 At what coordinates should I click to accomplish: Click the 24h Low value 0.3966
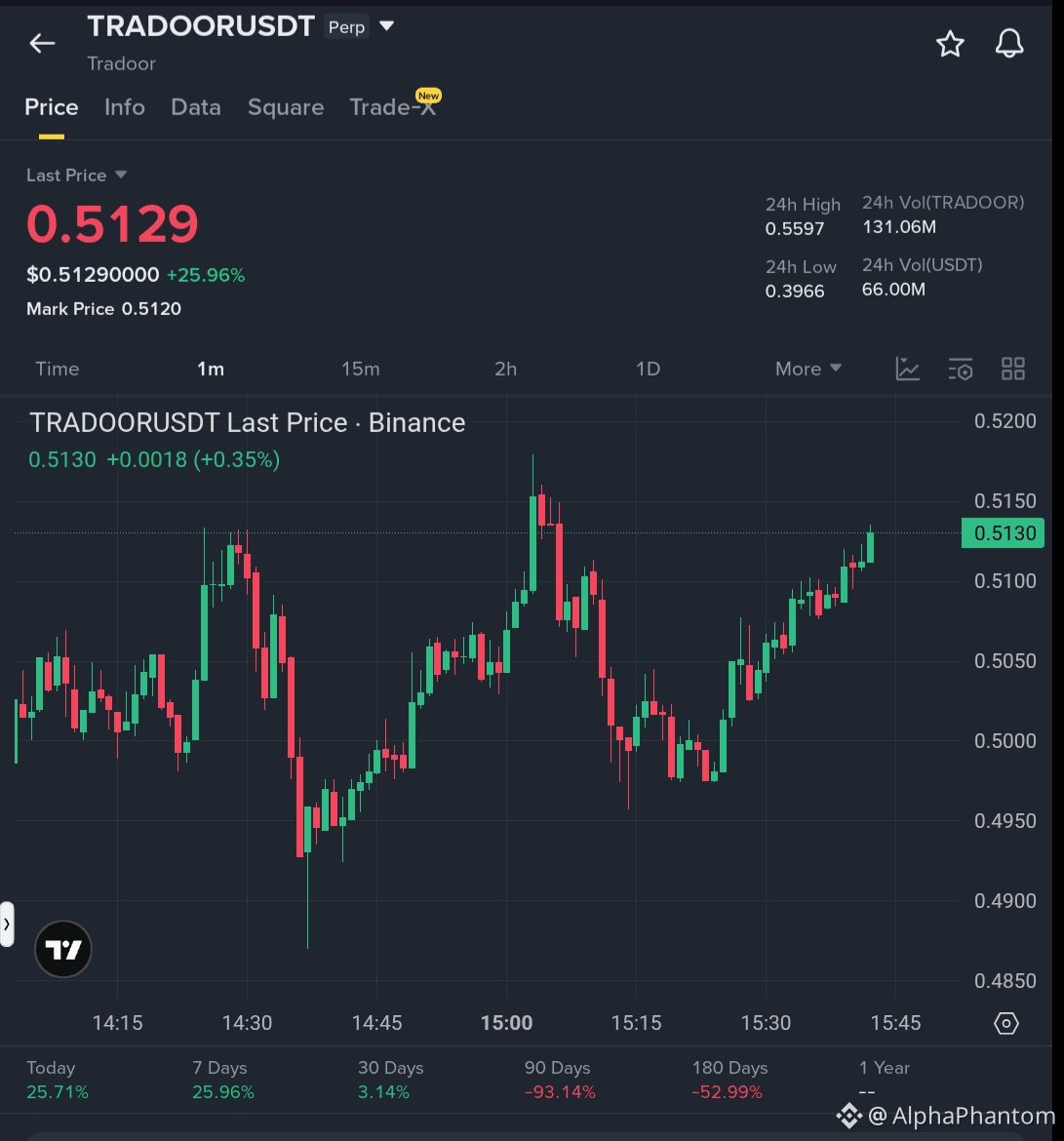click(x=795, y=292)
